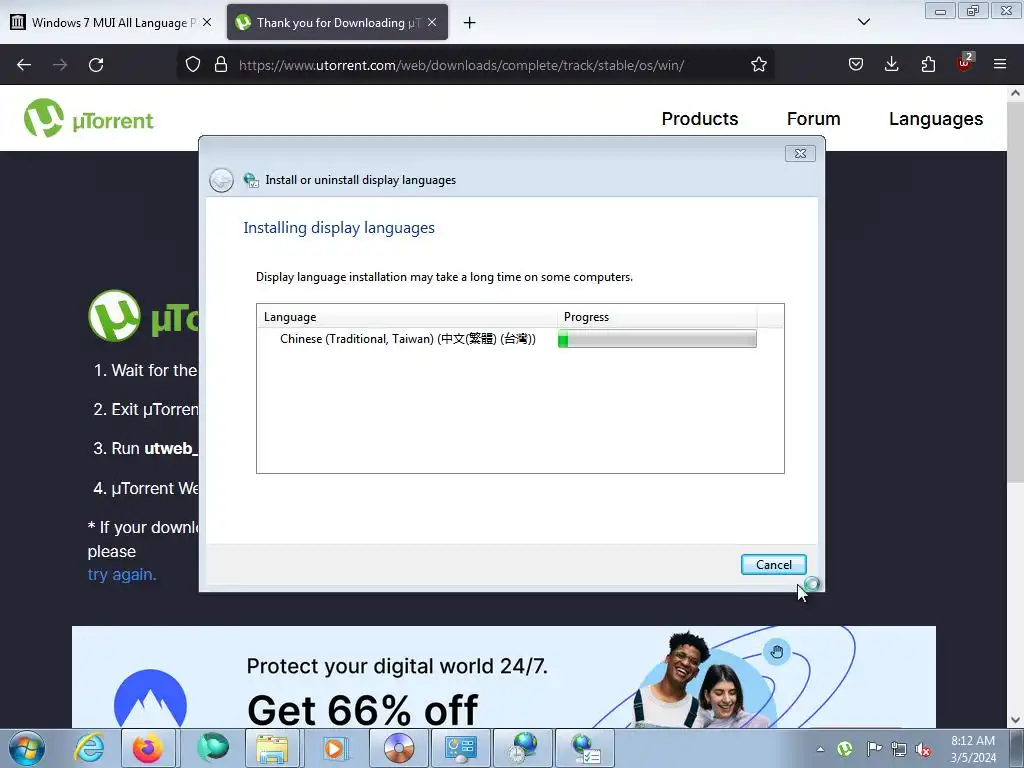The width and height of the screenshot is (1024, 768).
Task: Show hidden system tray icons
Action: tap(820, 749)
